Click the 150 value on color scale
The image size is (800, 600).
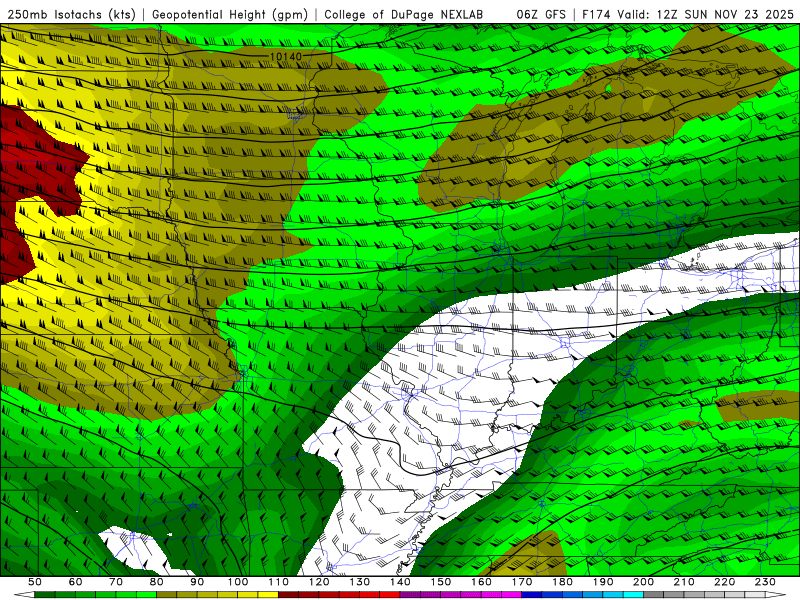coord(441,582)
